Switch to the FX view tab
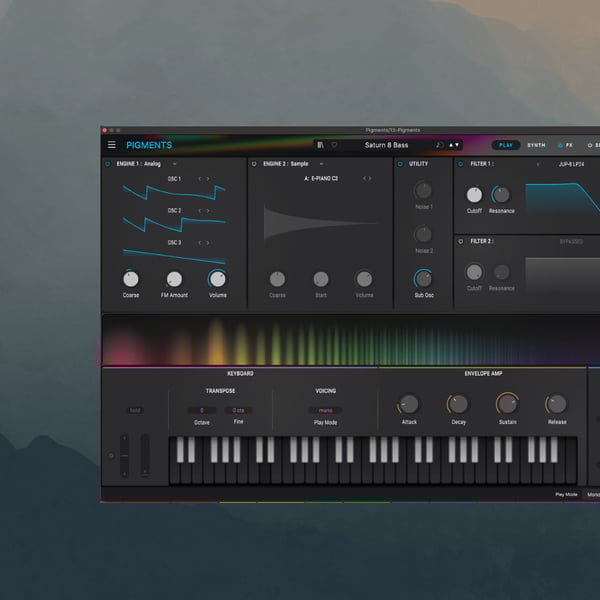 (x=569, y=145)
